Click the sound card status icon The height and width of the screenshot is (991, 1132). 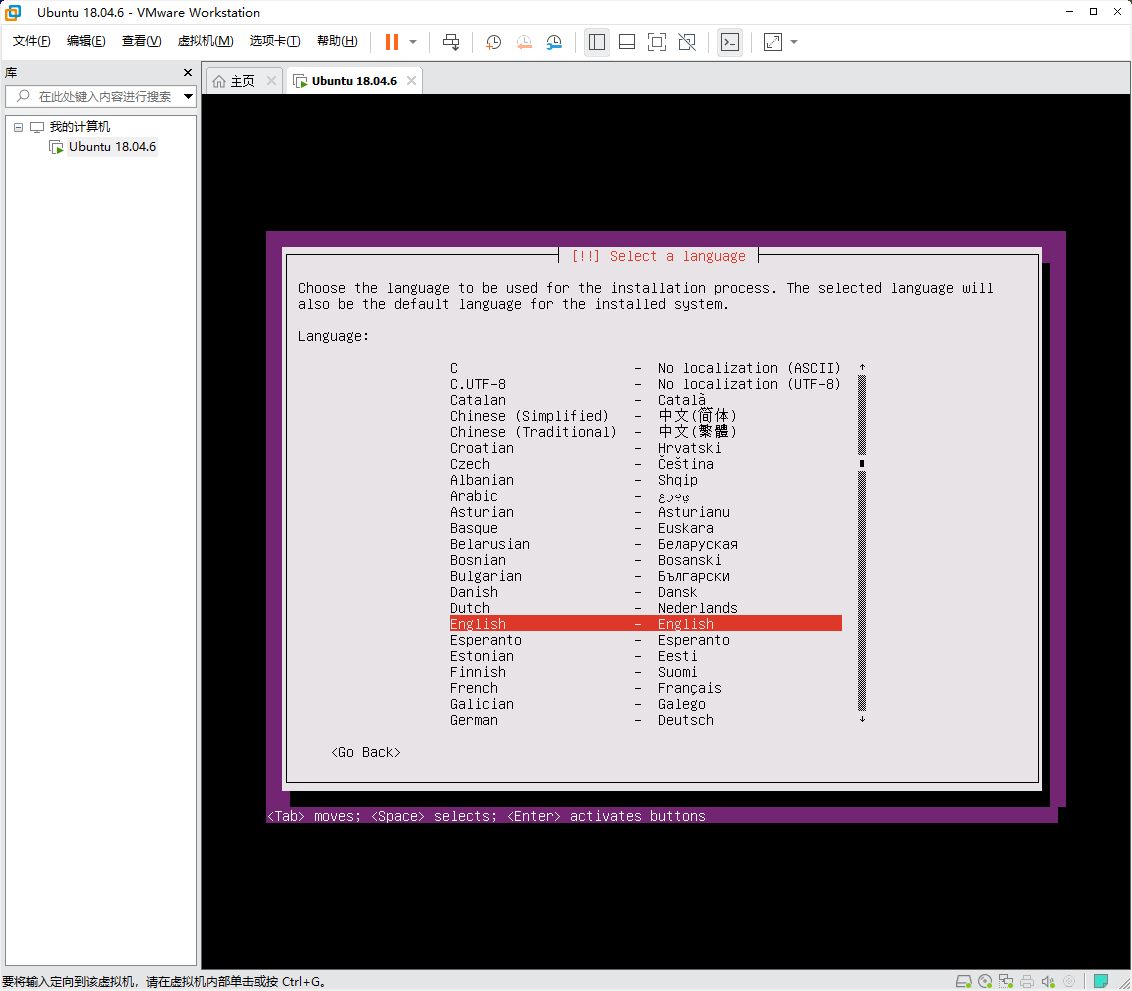[x=1048, y=981]
